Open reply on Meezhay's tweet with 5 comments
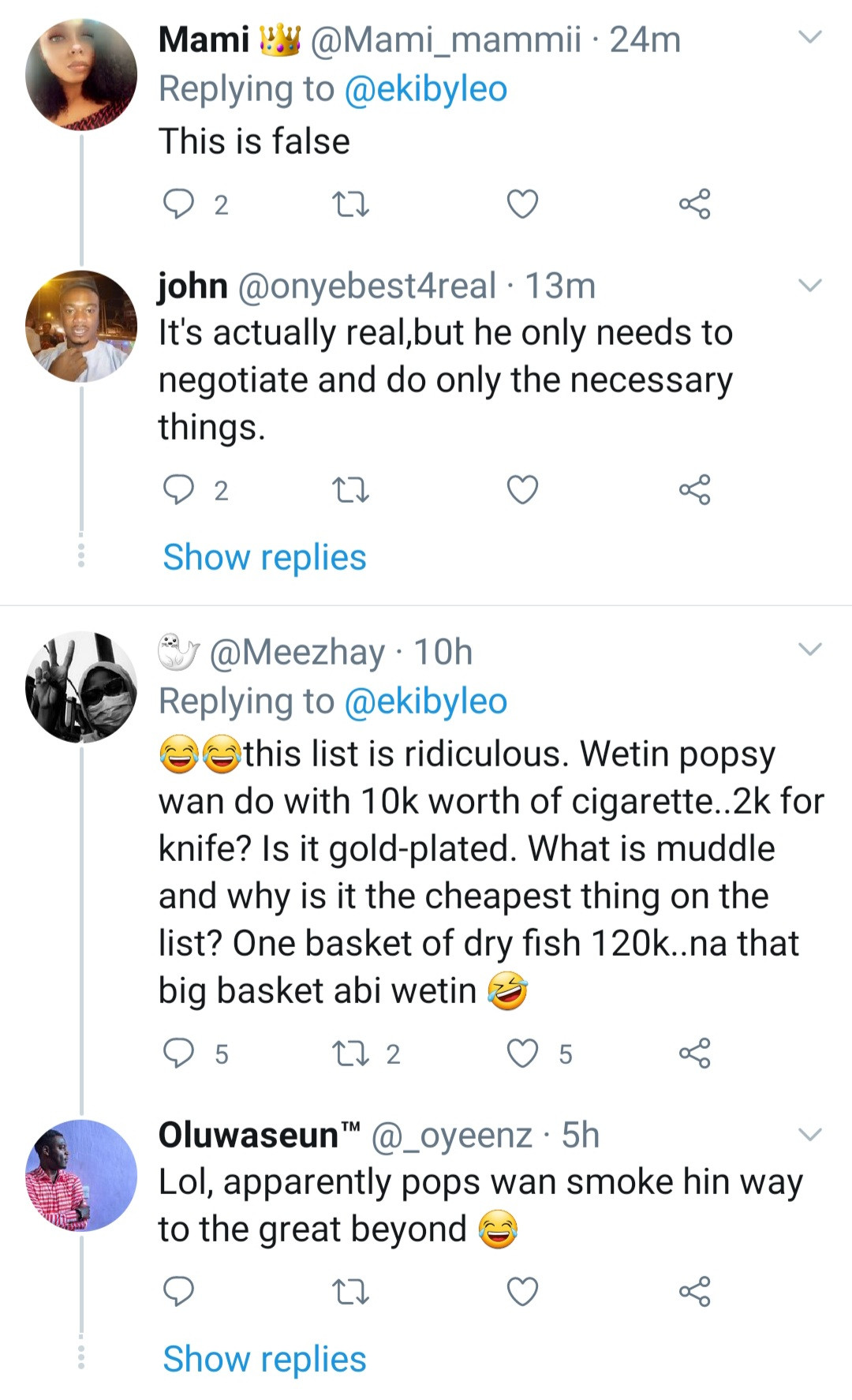 point(178,1054)
